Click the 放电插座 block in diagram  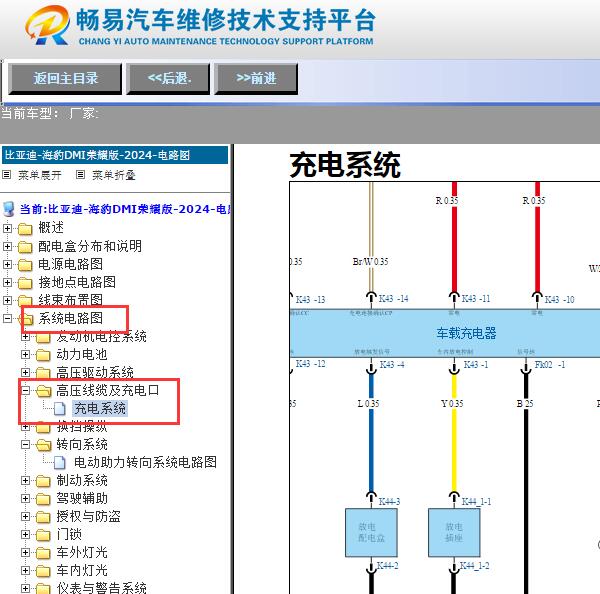454,532
